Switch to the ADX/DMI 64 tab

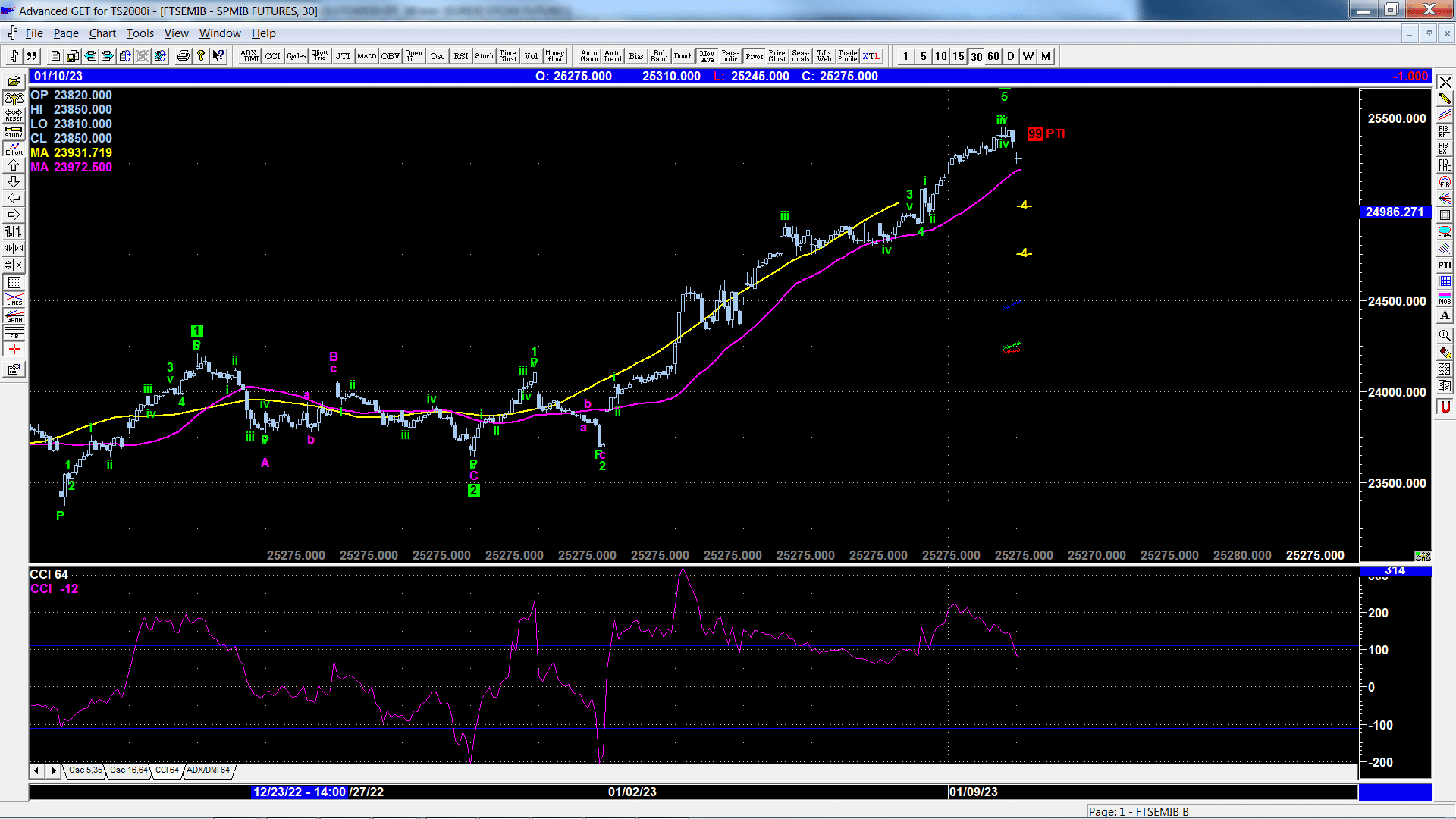(x=209, y=770)
